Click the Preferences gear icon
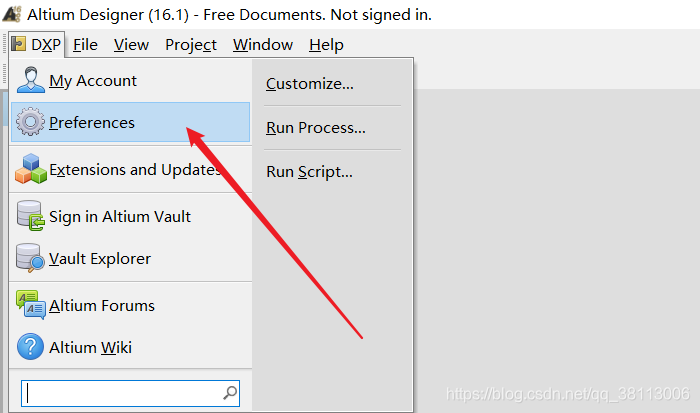The width and height of the screenshot is (700, 413). pyautogui.click(x=31, y=123)
